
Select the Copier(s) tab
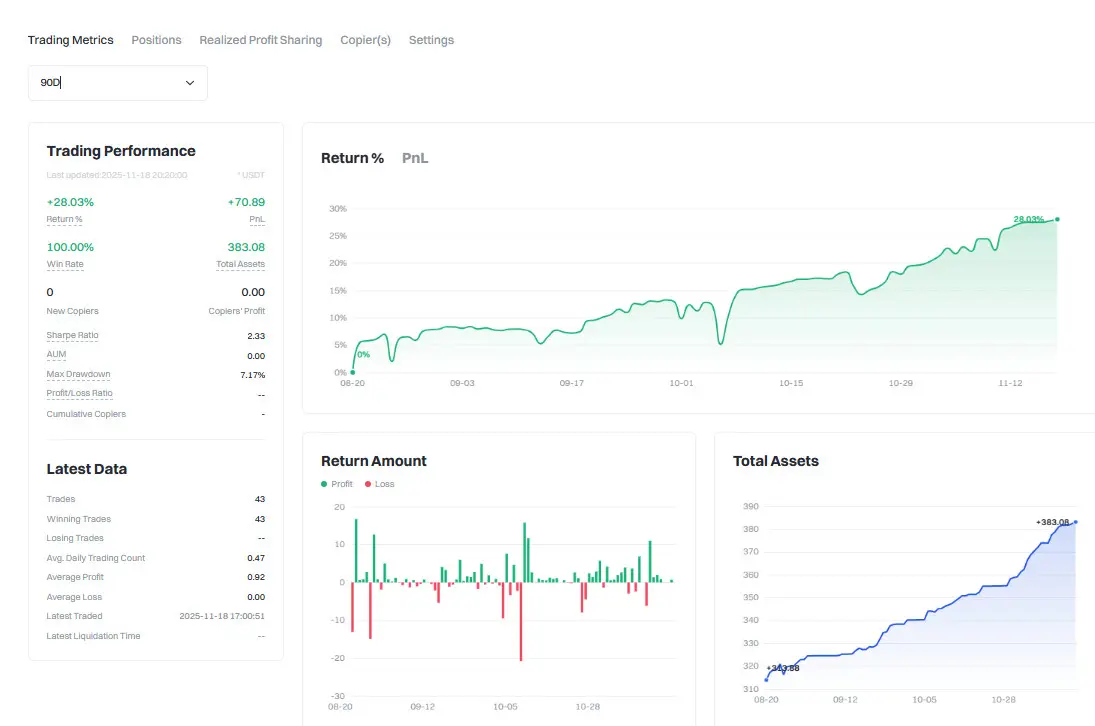point(365,40)
